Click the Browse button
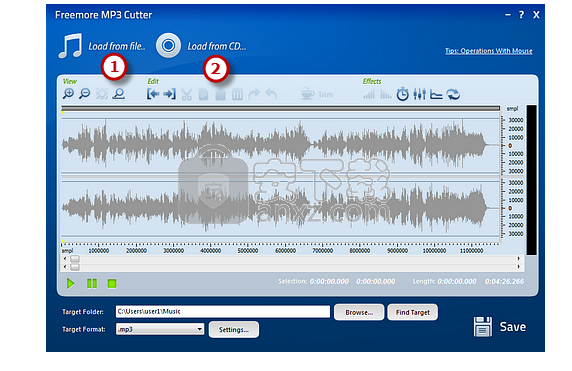572x371 pixels. point(359,312)
